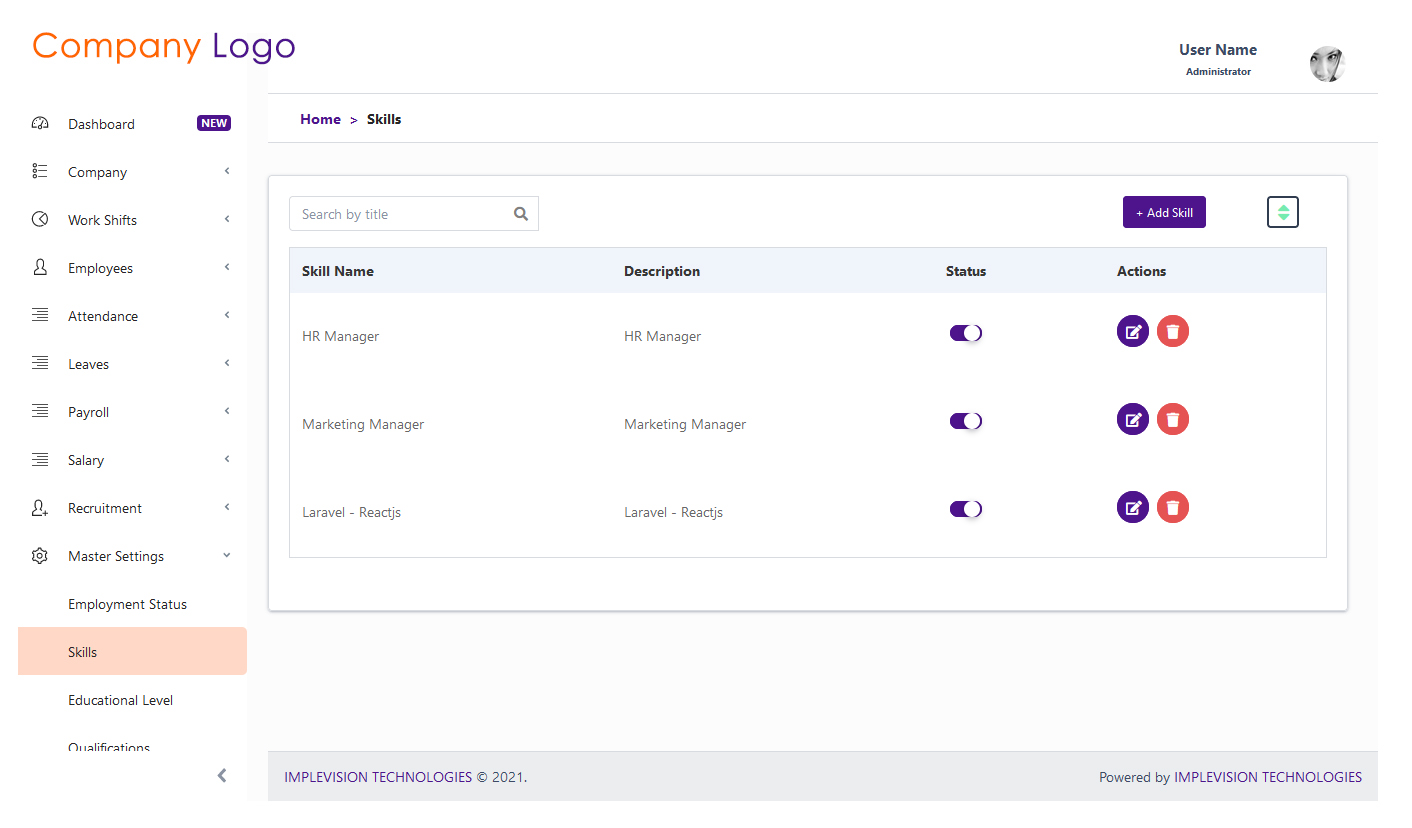Select Laravel - Reactjs skill name cell
Screen dimensions: 1412x828
352,512
